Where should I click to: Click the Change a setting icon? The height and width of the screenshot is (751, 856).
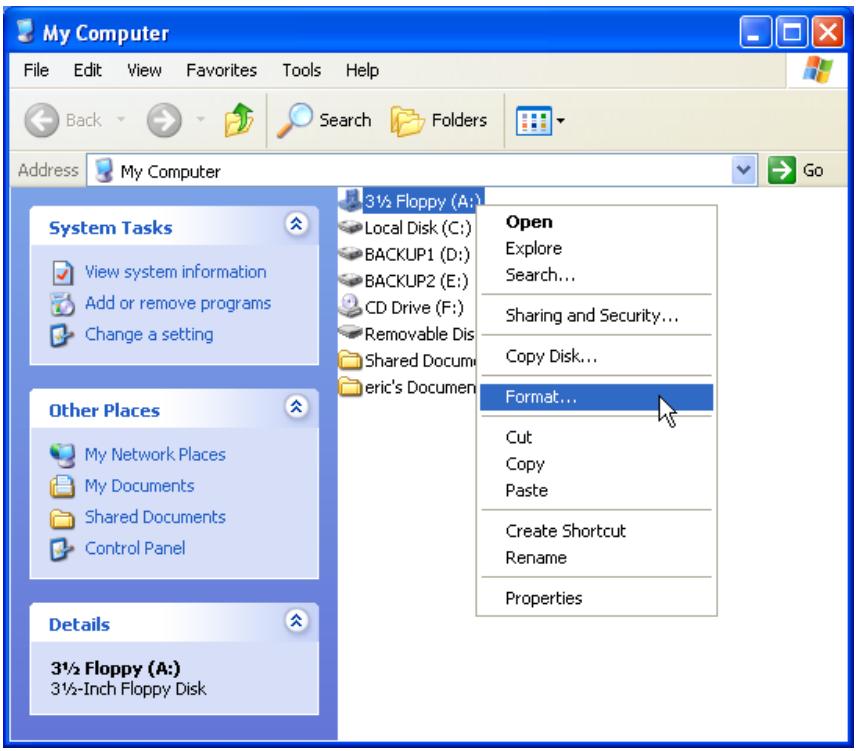(x=61, y=336)
